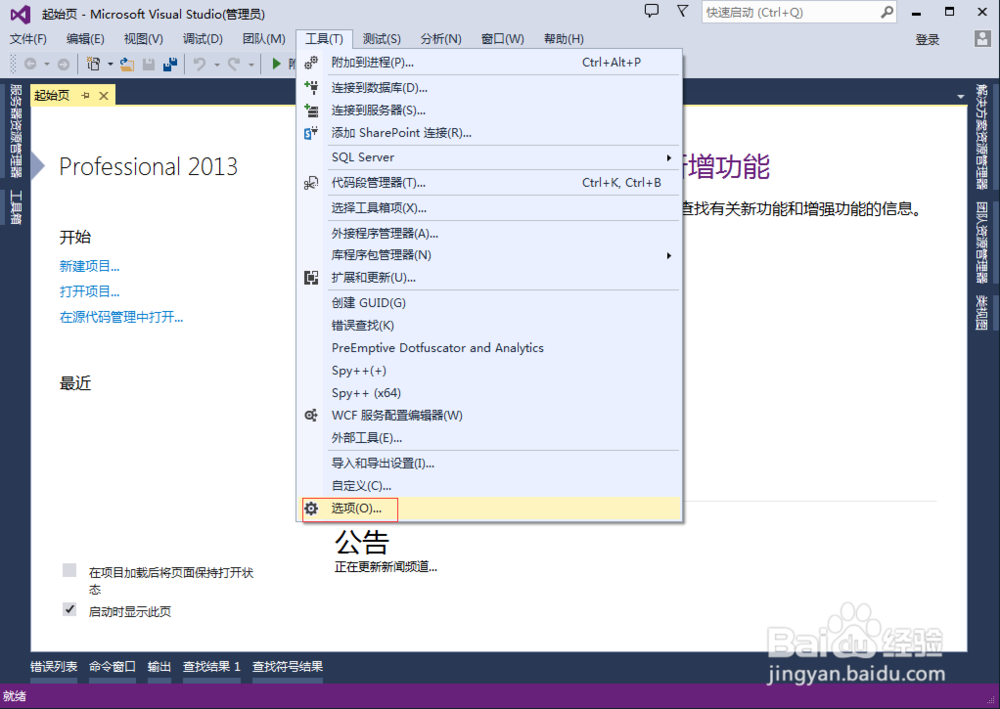The image size is (1000, 709).
Task: Choose 外部工具(E)... menu entry
Action: click(x=489, y=438)
